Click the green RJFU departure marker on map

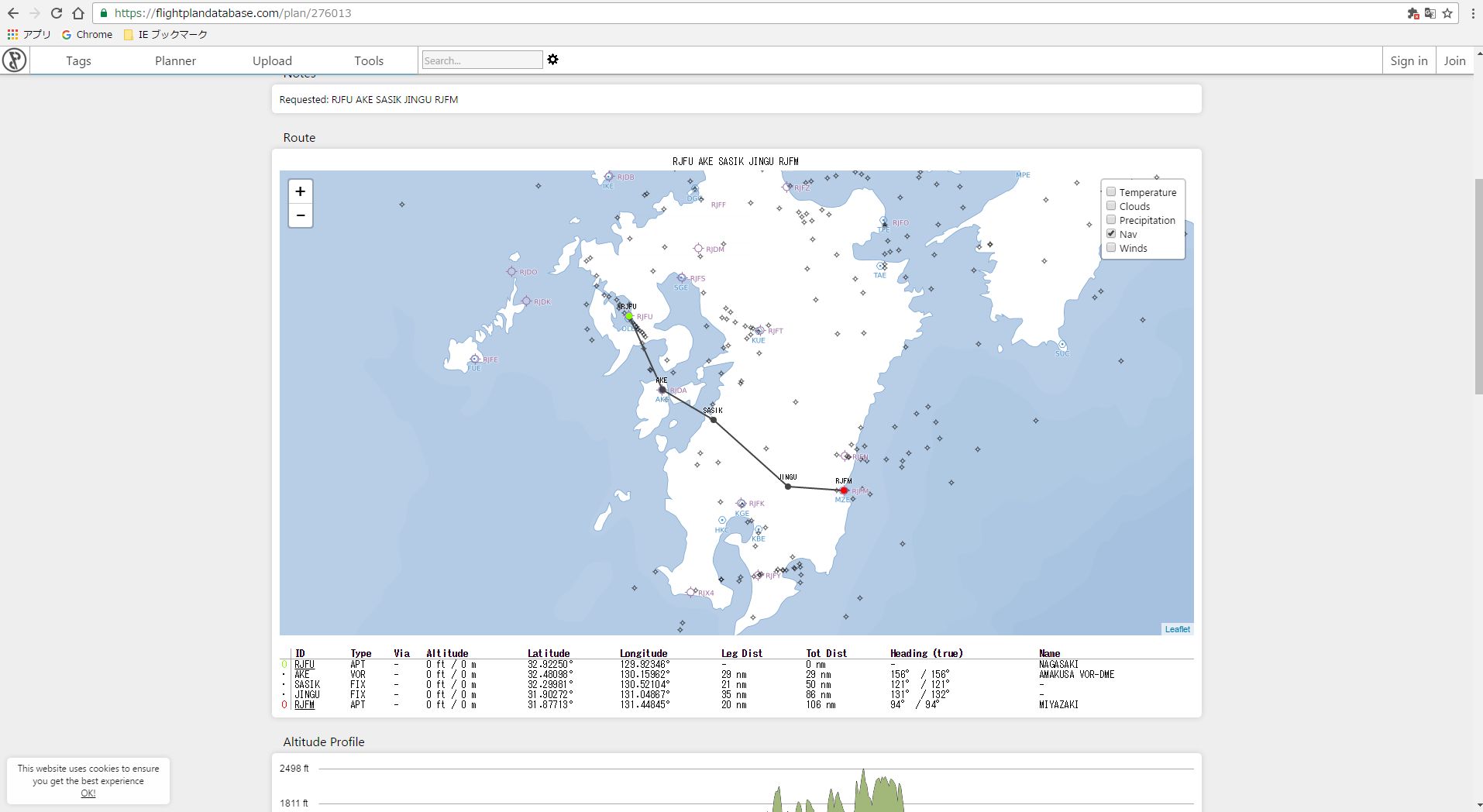pyautogui.click(x=629, y=316)
